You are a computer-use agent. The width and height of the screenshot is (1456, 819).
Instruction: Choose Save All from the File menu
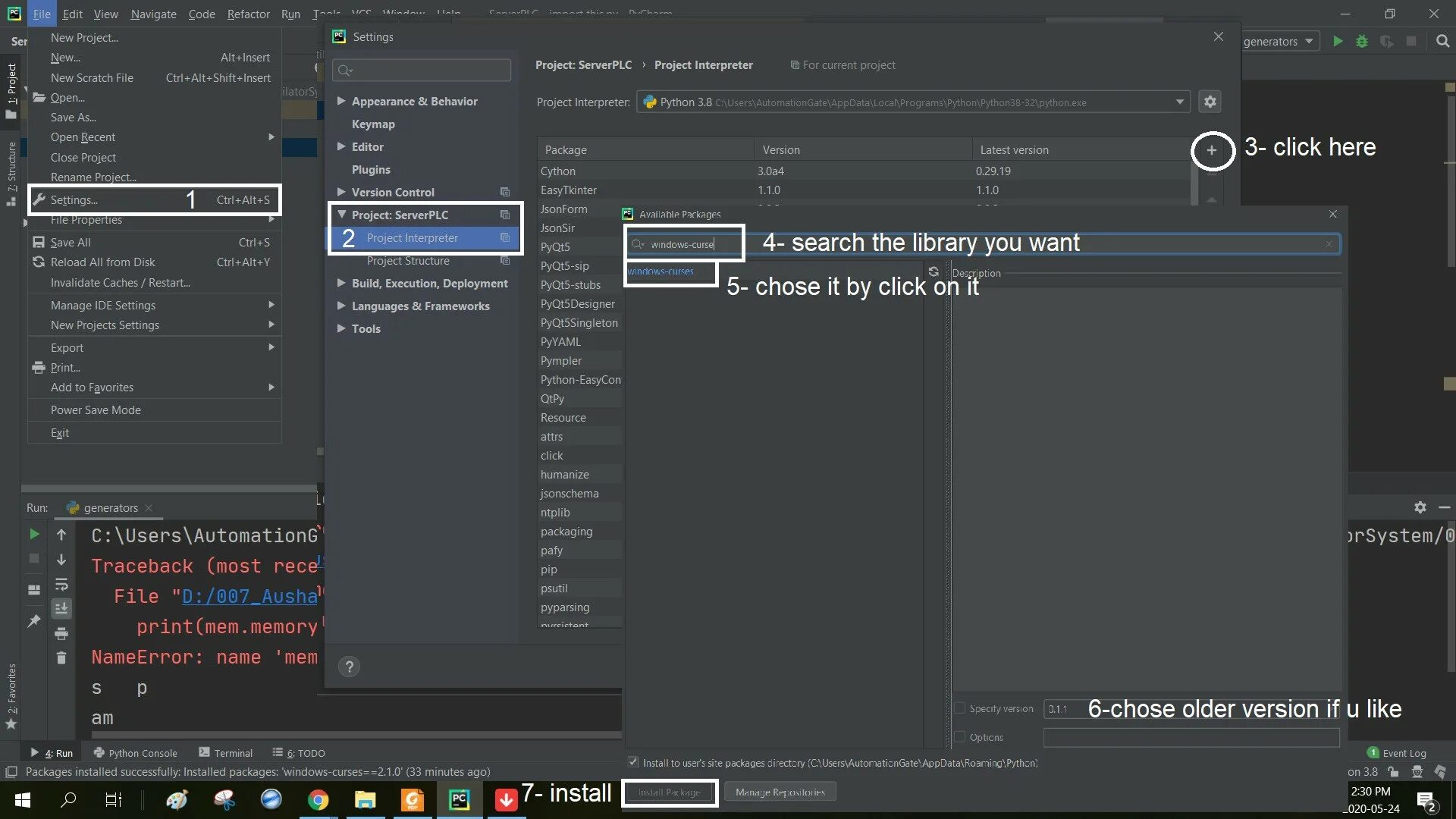pyautogui.click(x=155, y=243)
